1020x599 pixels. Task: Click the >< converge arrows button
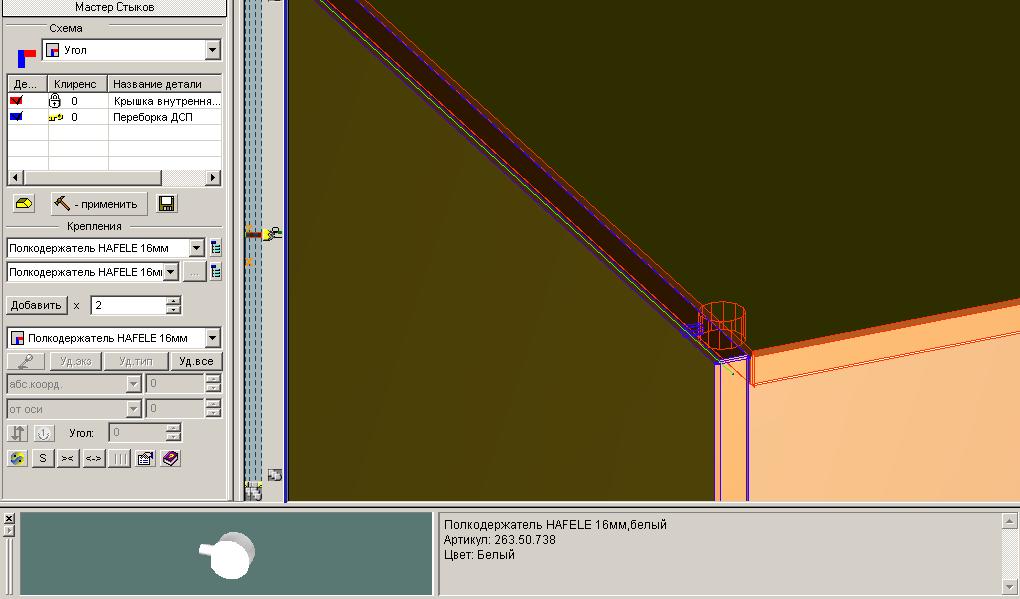(x=67, y=458)
